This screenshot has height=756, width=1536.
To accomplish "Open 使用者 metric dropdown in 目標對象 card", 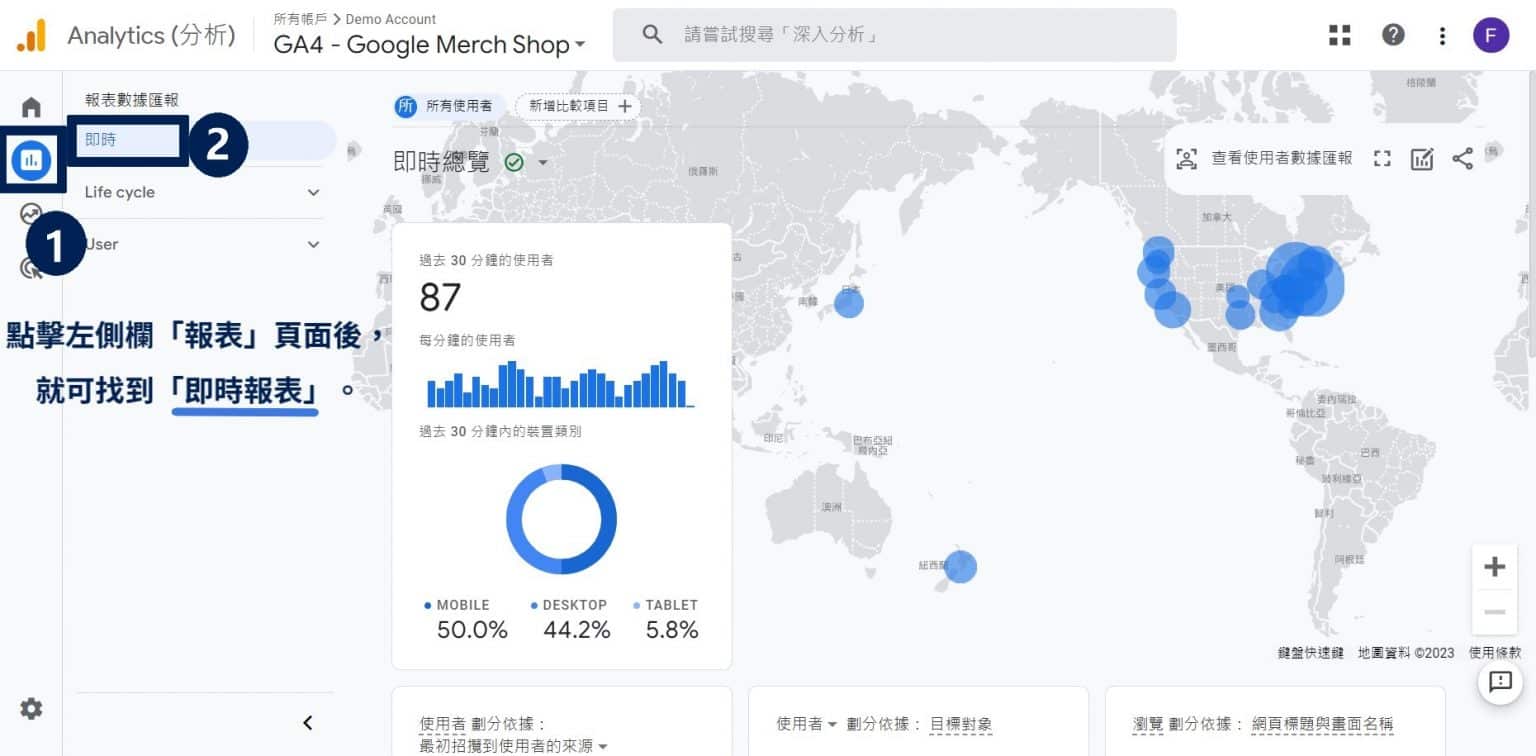I will [807, 724].
